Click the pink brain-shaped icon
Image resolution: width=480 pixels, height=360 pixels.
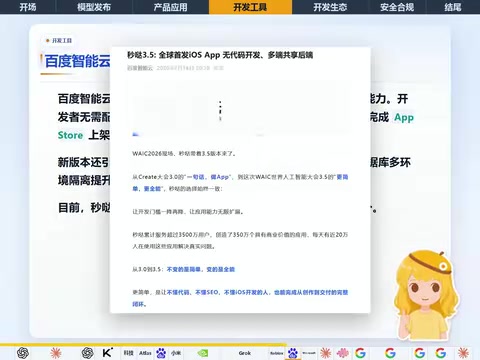(x=343, y=353)
